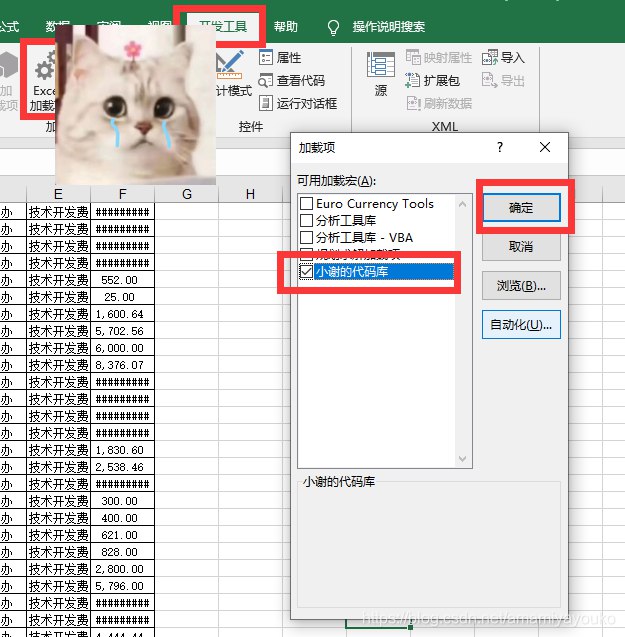Uncheck the 小谢的代码库 checkbox
The height and width of the screenshot is (637, 625).
tap(306, 271)
